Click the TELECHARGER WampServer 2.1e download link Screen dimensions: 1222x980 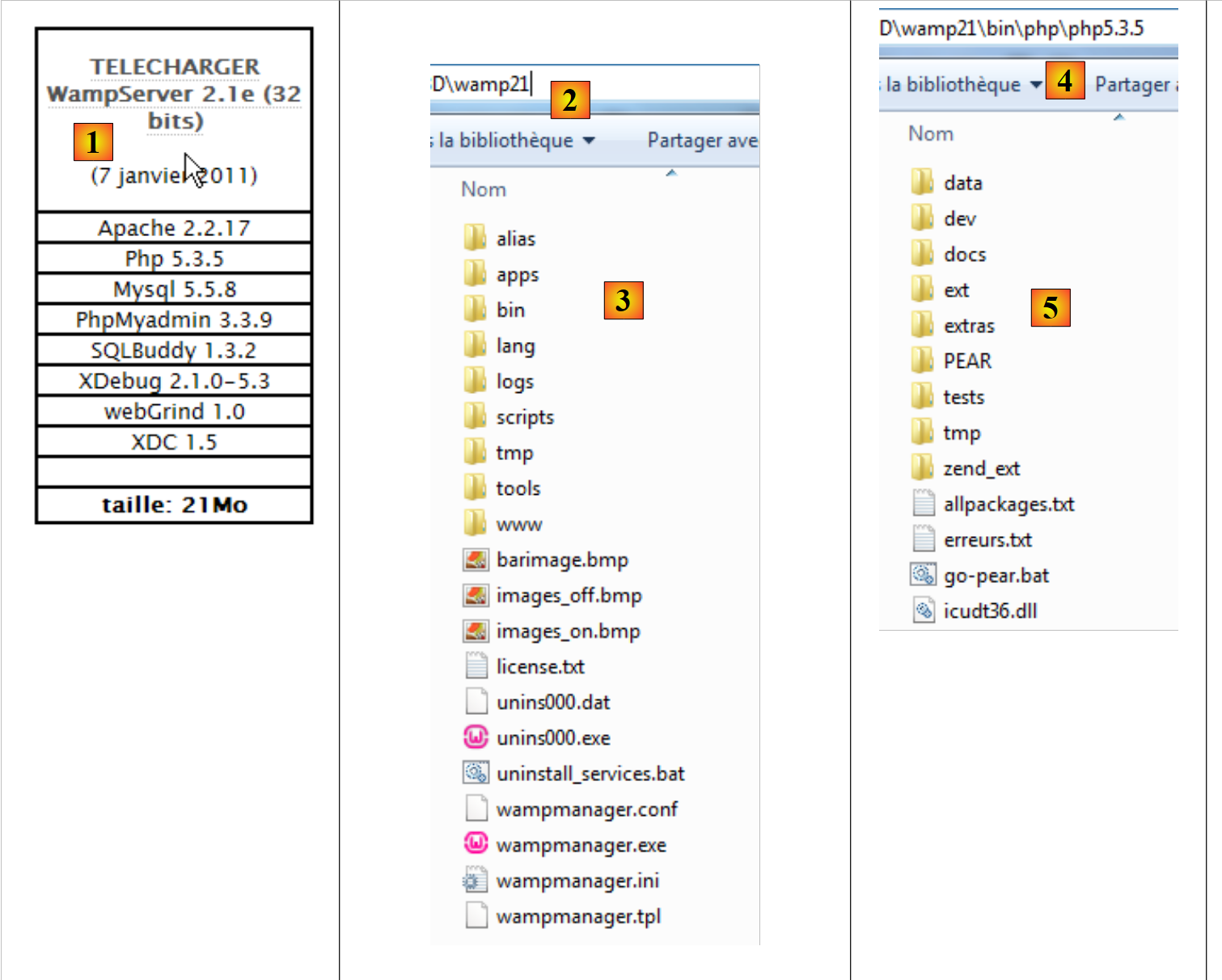pos(174,94)
